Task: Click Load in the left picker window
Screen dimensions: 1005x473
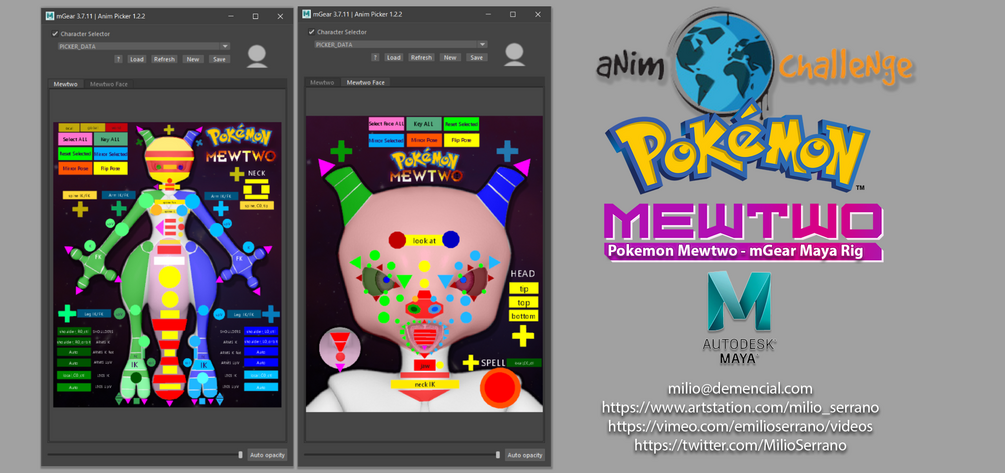Action: [x=136, y=59]
